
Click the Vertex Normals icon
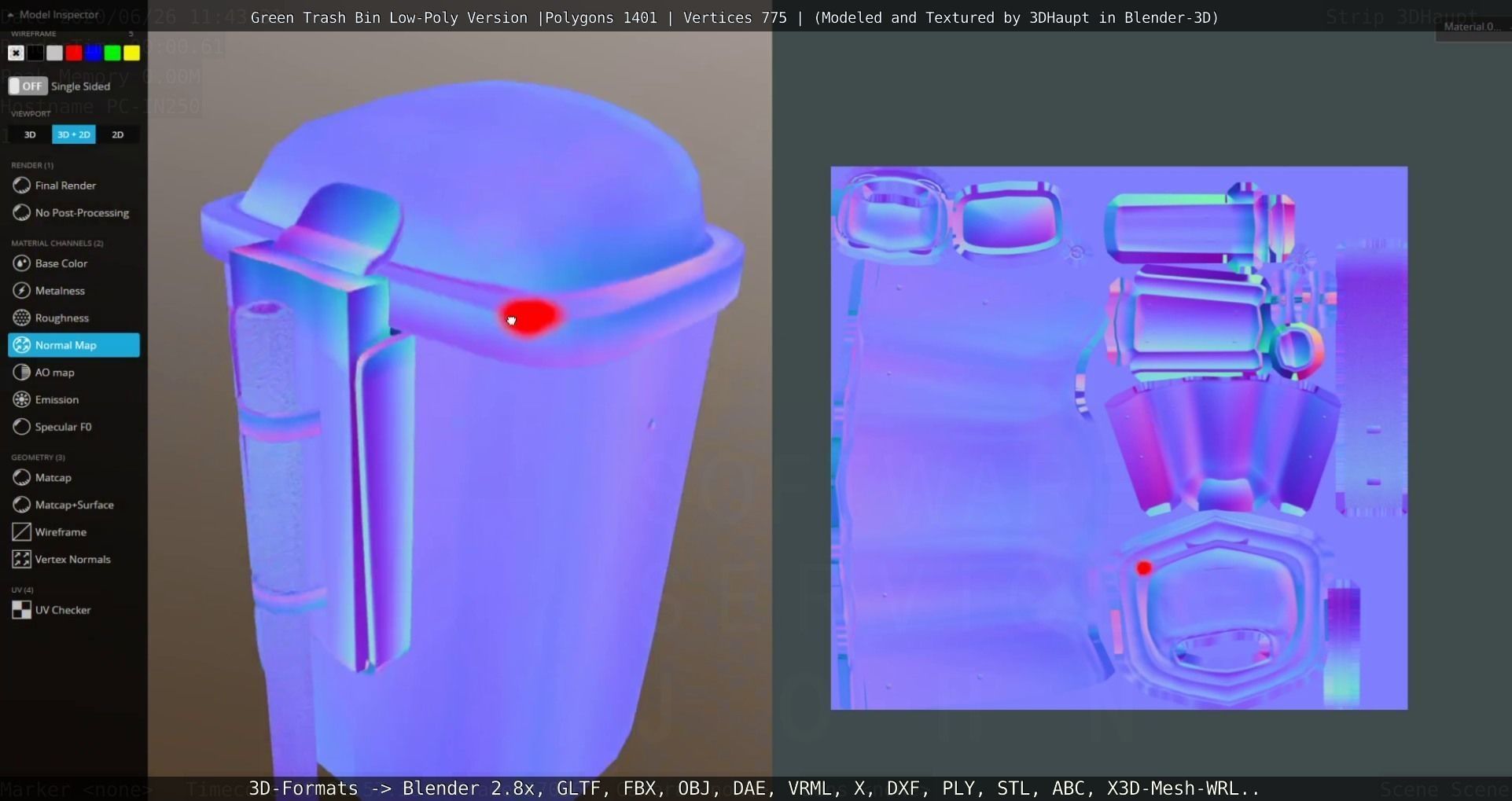21,559
